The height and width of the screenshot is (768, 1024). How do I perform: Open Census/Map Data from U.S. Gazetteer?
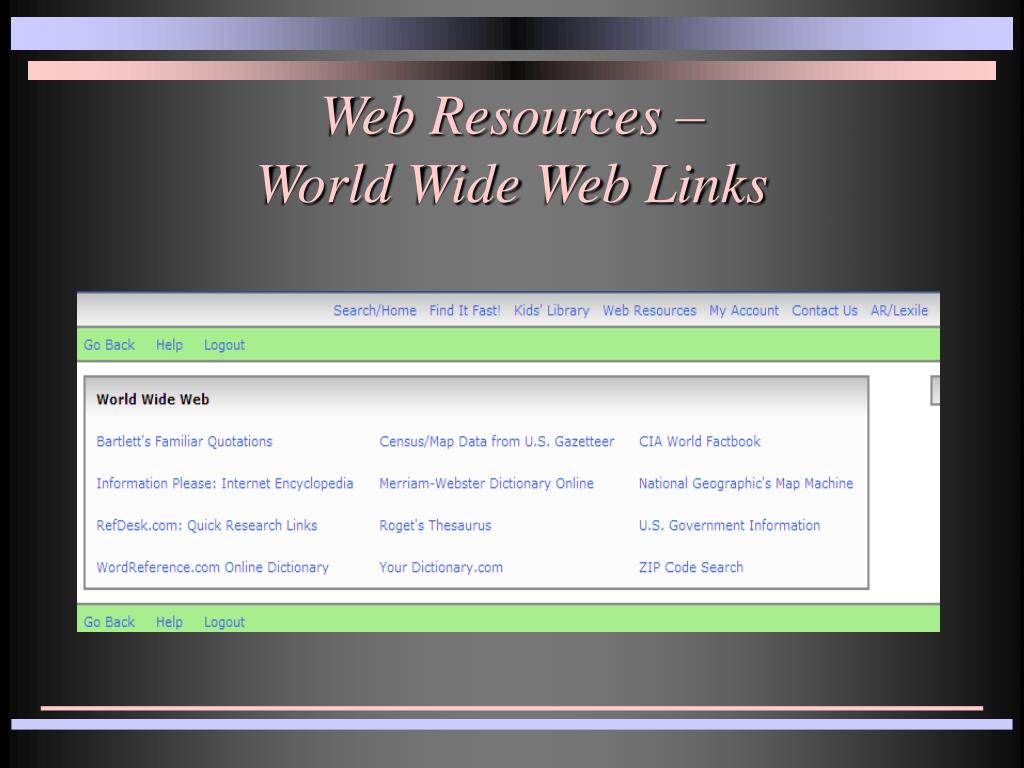(x=496, y=441)
